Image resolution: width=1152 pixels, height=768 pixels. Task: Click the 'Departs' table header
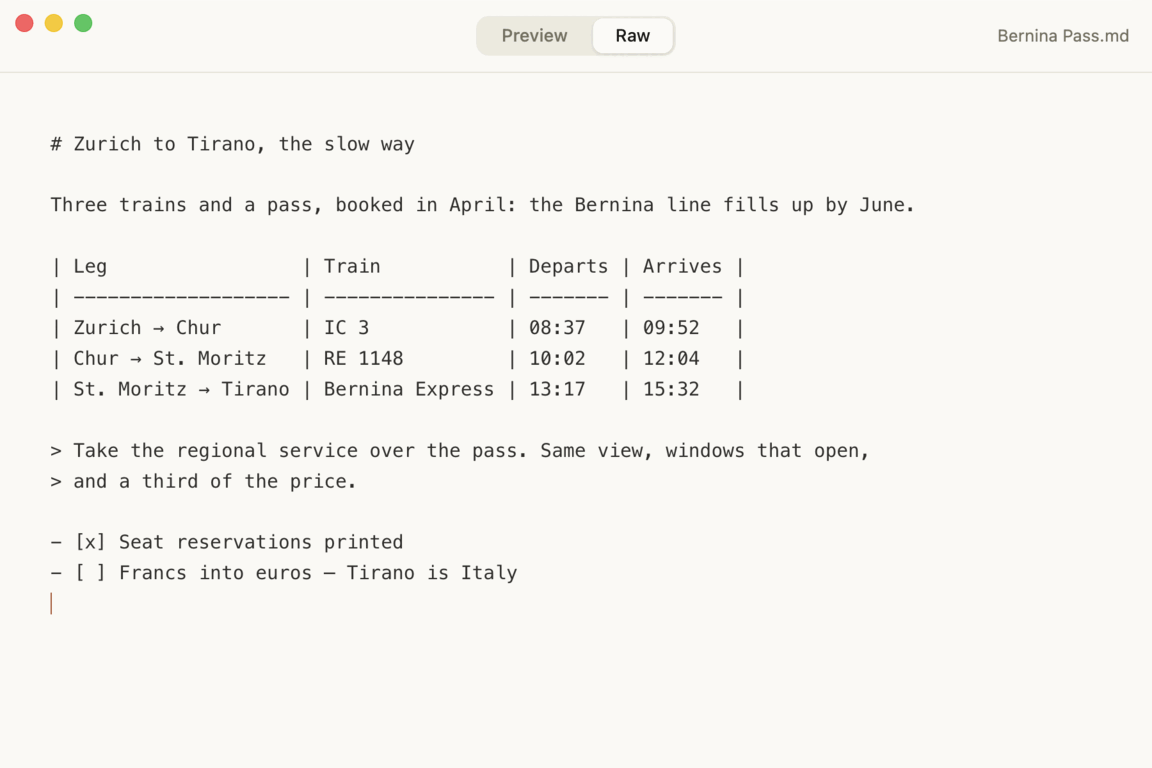[568, 266]
